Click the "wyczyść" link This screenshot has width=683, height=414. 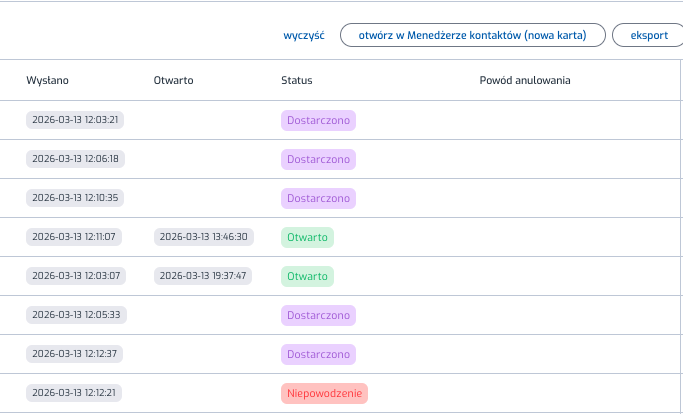tap(304, 35)
